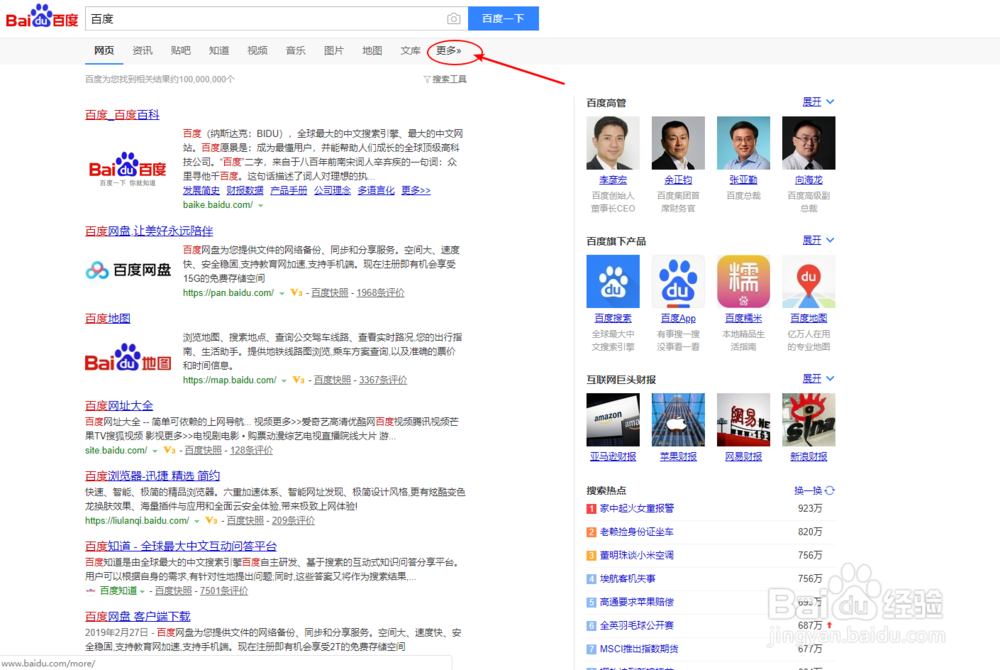Refresh hot searches with 换一换
Screen dimensions: 1000x670
click(814, 490)
